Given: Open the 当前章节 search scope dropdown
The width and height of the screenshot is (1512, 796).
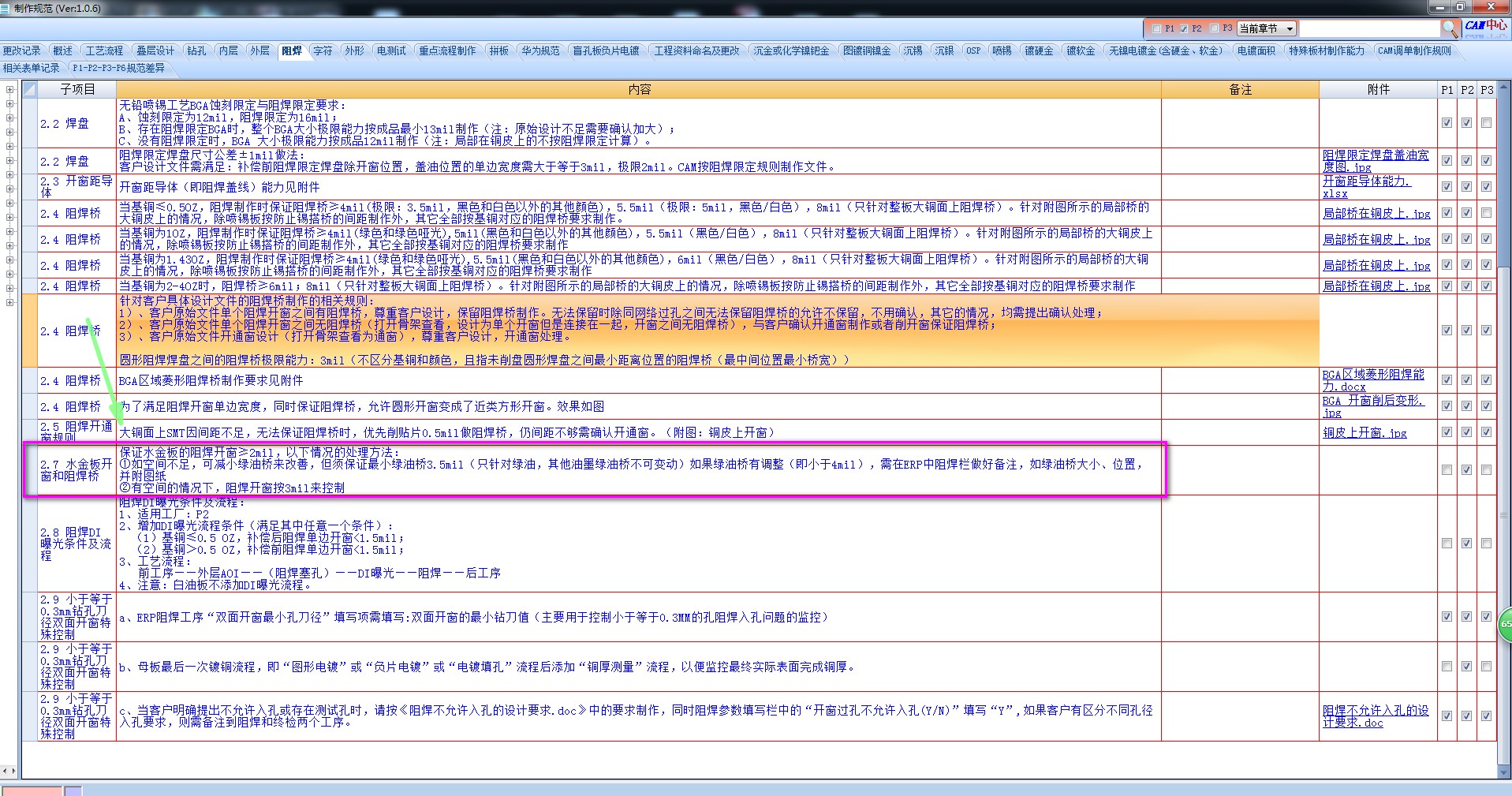Looking at the screenshot, I should [1267, 28].
